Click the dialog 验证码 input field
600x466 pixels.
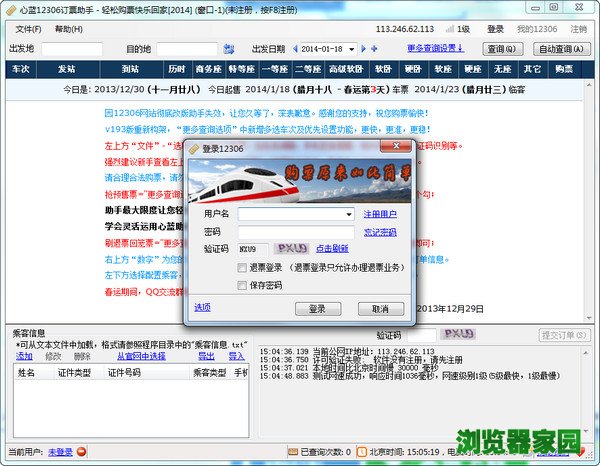tap(253, 249)
